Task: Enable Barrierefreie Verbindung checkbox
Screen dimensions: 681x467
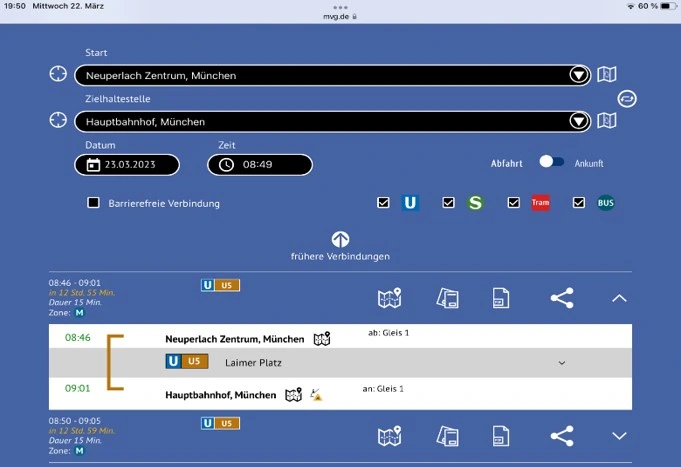Action: point(94,203)
